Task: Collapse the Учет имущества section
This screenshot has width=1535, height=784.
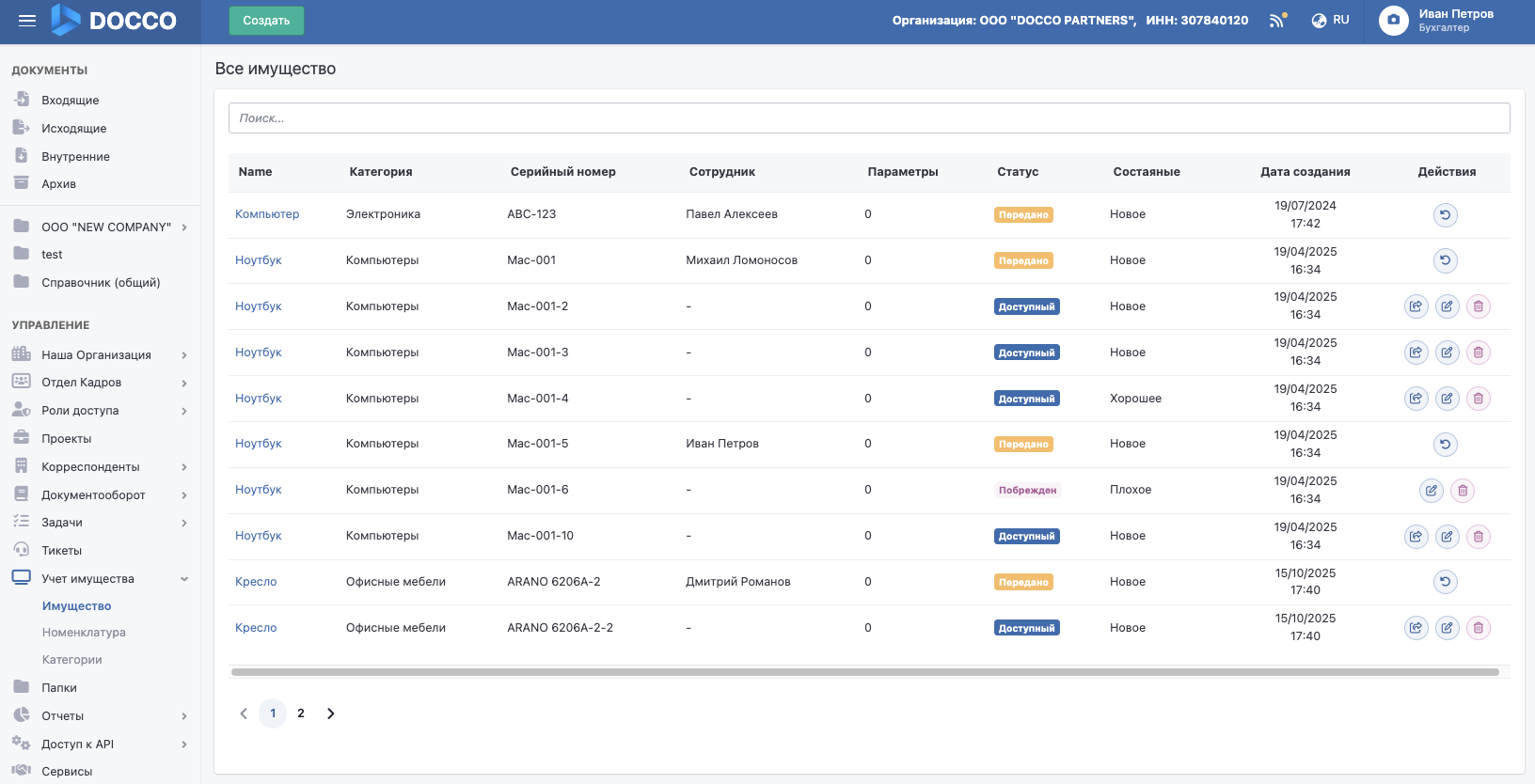Action: (x=184, y=579)
